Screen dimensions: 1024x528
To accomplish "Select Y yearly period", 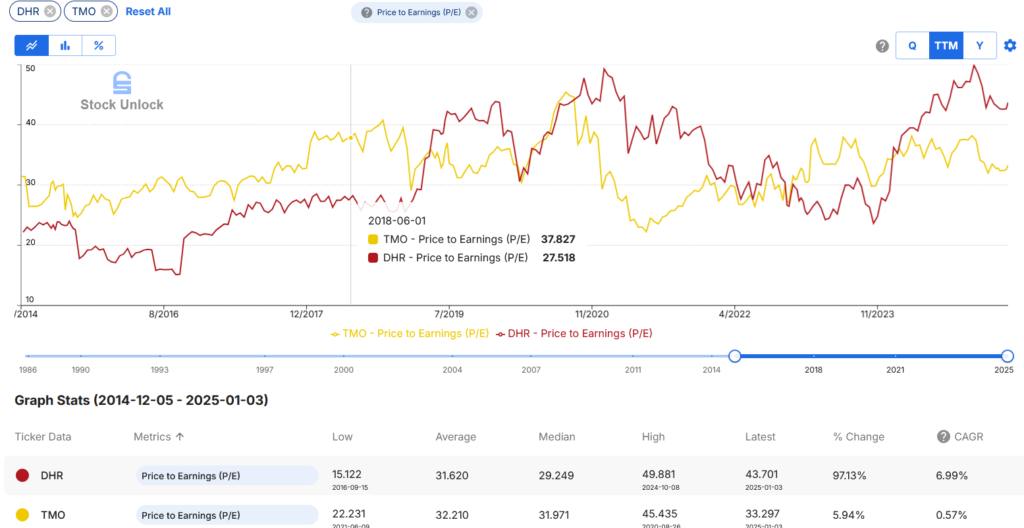I will click(x=980, y=46).
